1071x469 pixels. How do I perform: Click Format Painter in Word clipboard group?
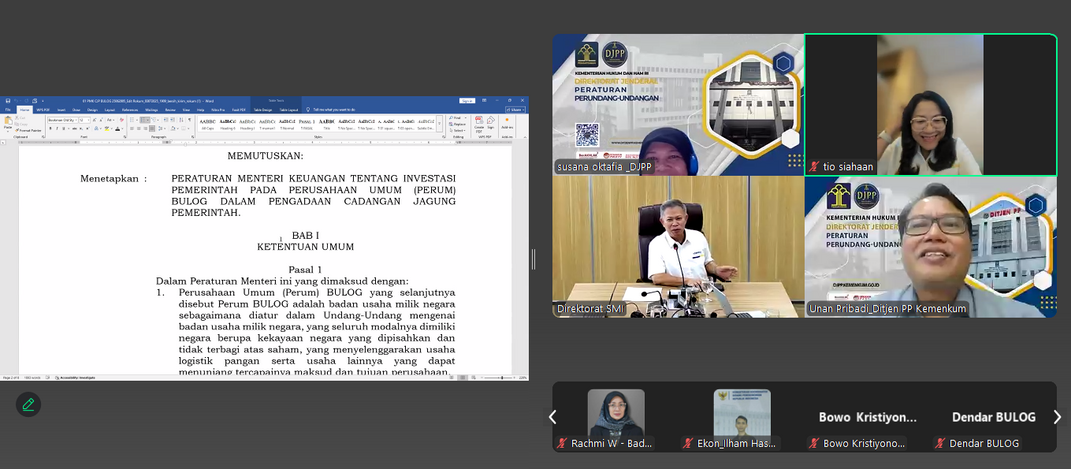pos(28,130)
